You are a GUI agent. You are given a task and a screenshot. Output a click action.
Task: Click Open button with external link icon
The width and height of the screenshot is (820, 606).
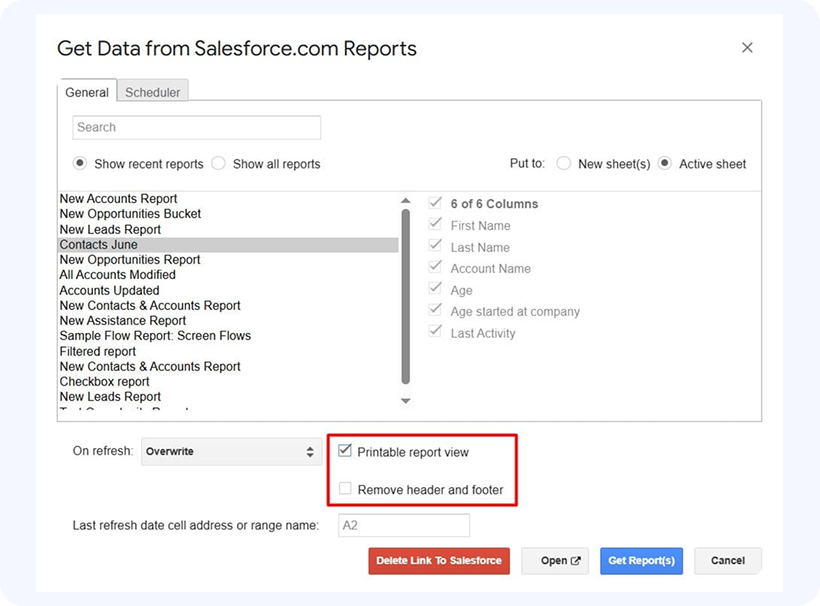point(555,561)
